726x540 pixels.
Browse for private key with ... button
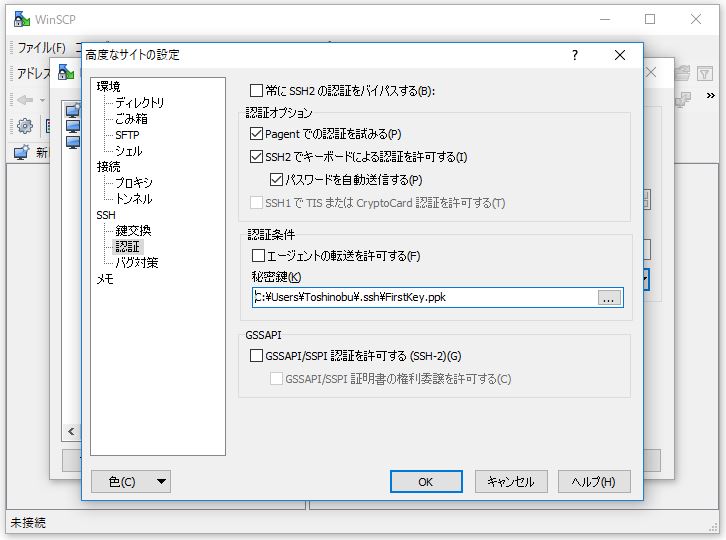click(x=608, y=298)
